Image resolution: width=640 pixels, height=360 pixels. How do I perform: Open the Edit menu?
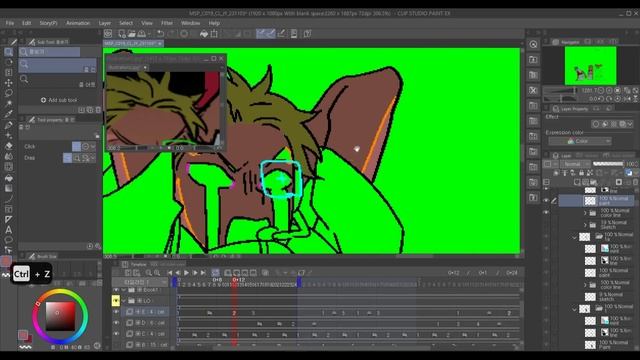coord(27,23)
